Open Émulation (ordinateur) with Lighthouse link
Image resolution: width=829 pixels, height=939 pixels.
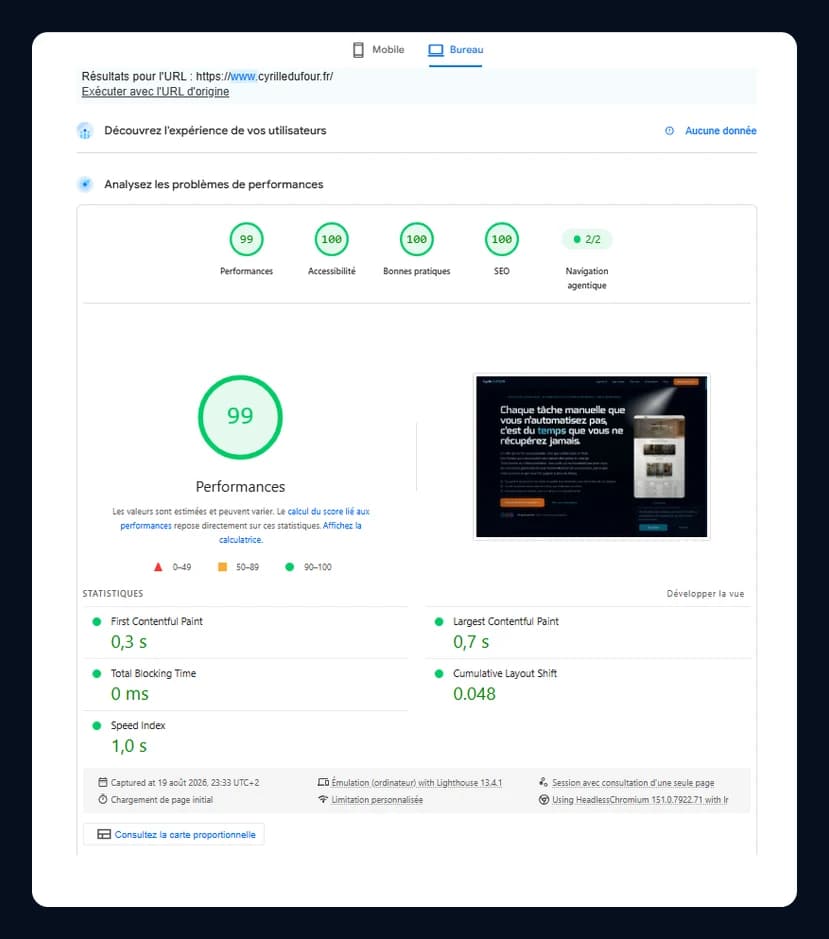[416, 783]
